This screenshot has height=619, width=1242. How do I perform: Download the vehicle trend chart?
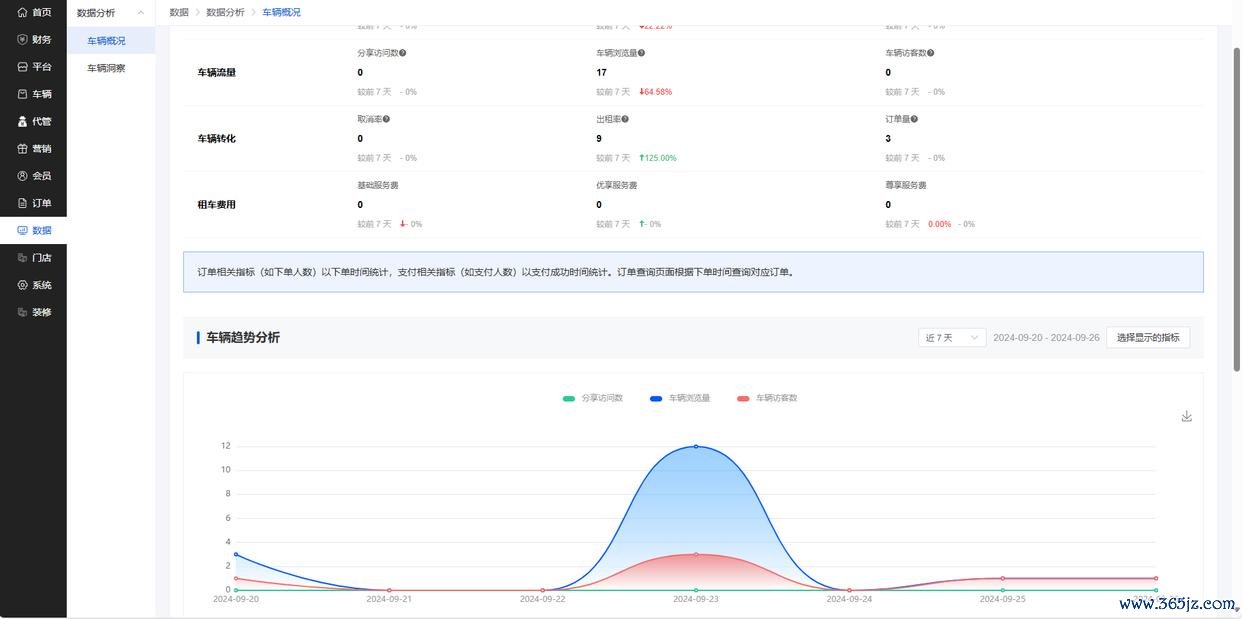(1187, 416)
